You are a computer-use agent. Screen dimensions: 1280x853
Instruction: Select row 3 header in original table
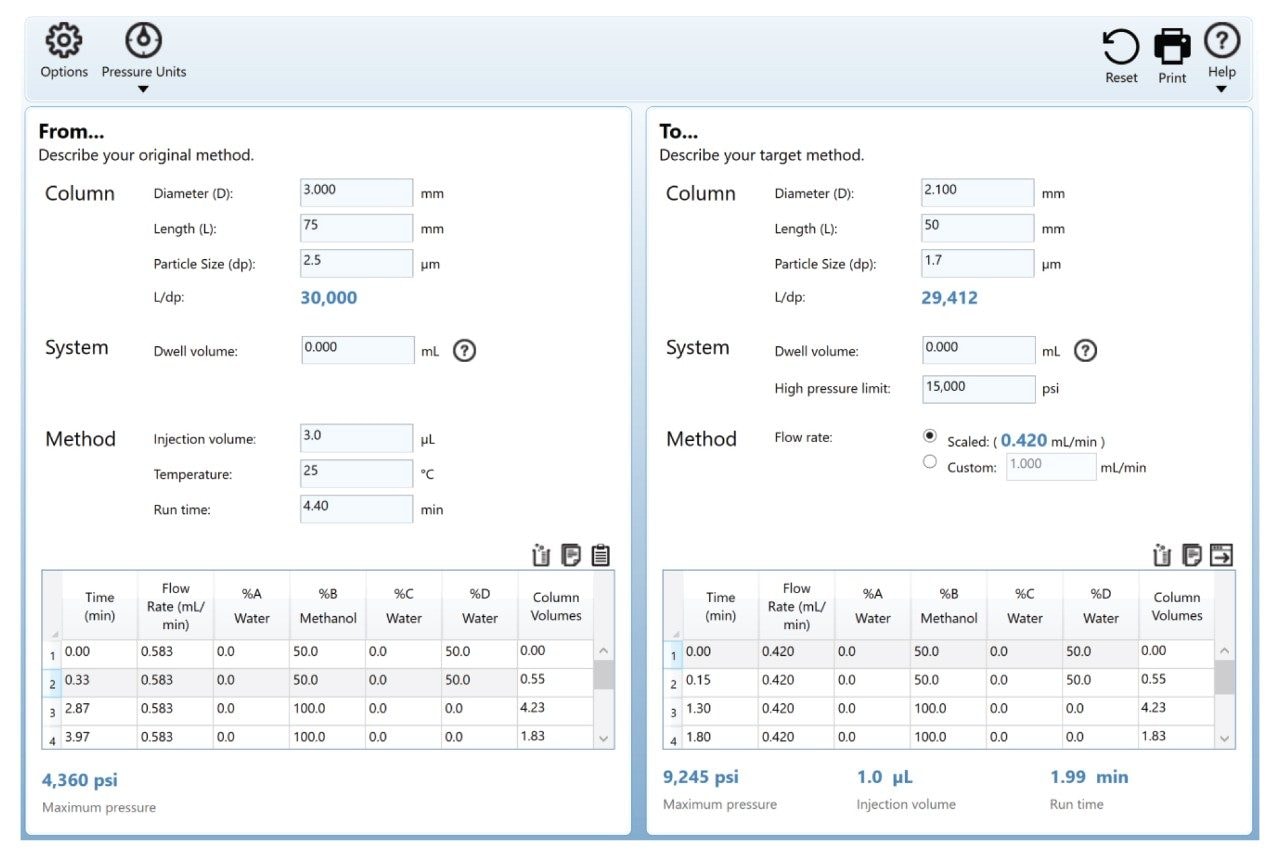(52, 711)
